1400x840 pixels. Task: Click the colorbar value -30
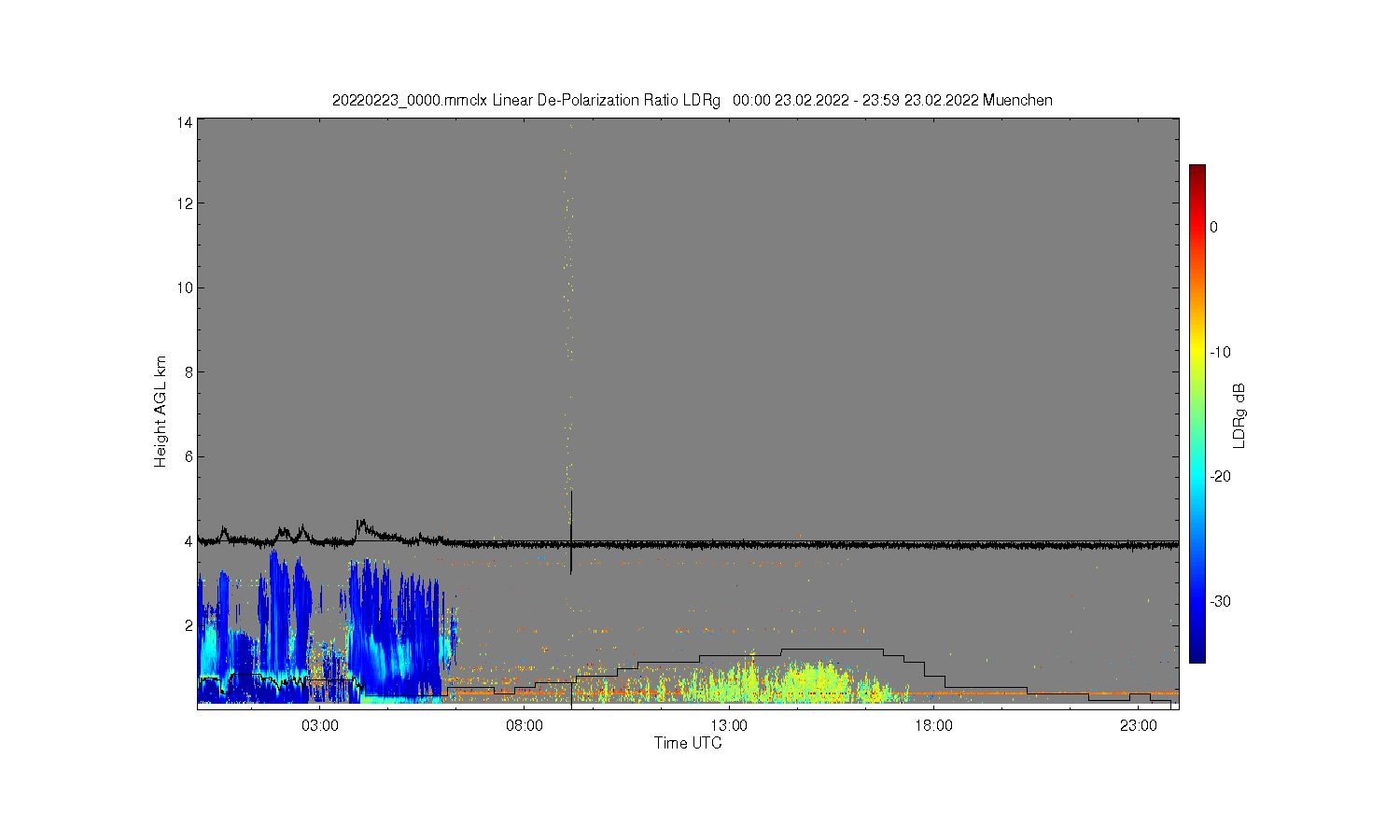[1220, 601]
